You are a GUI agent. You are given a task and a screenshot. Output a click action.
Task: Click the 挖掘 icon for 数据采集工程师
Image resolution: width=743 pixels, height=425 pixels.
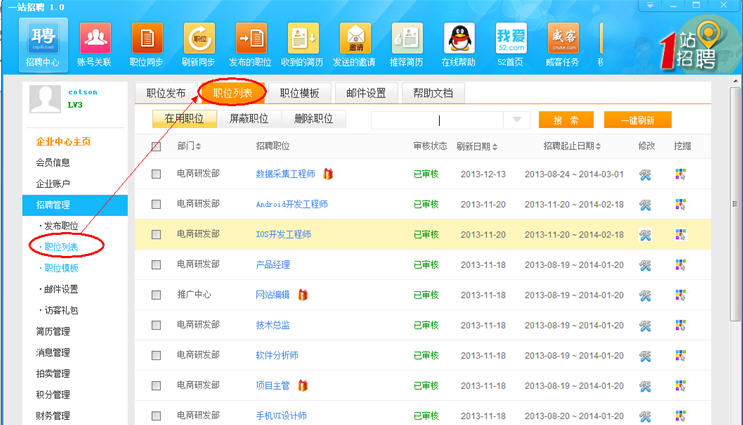point(680,174)
